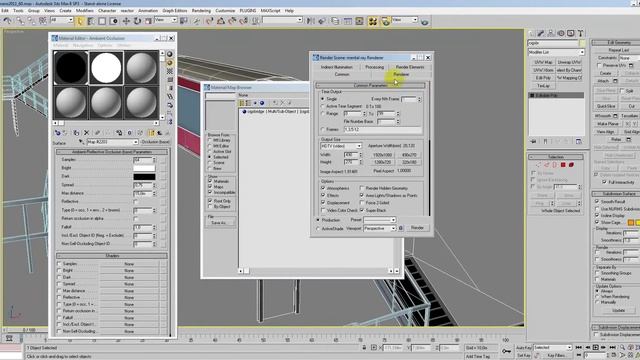Click Reset Map delete X icon in Material Editor
Viewport: 640px width, 360px height.
(x=86, y=133)
